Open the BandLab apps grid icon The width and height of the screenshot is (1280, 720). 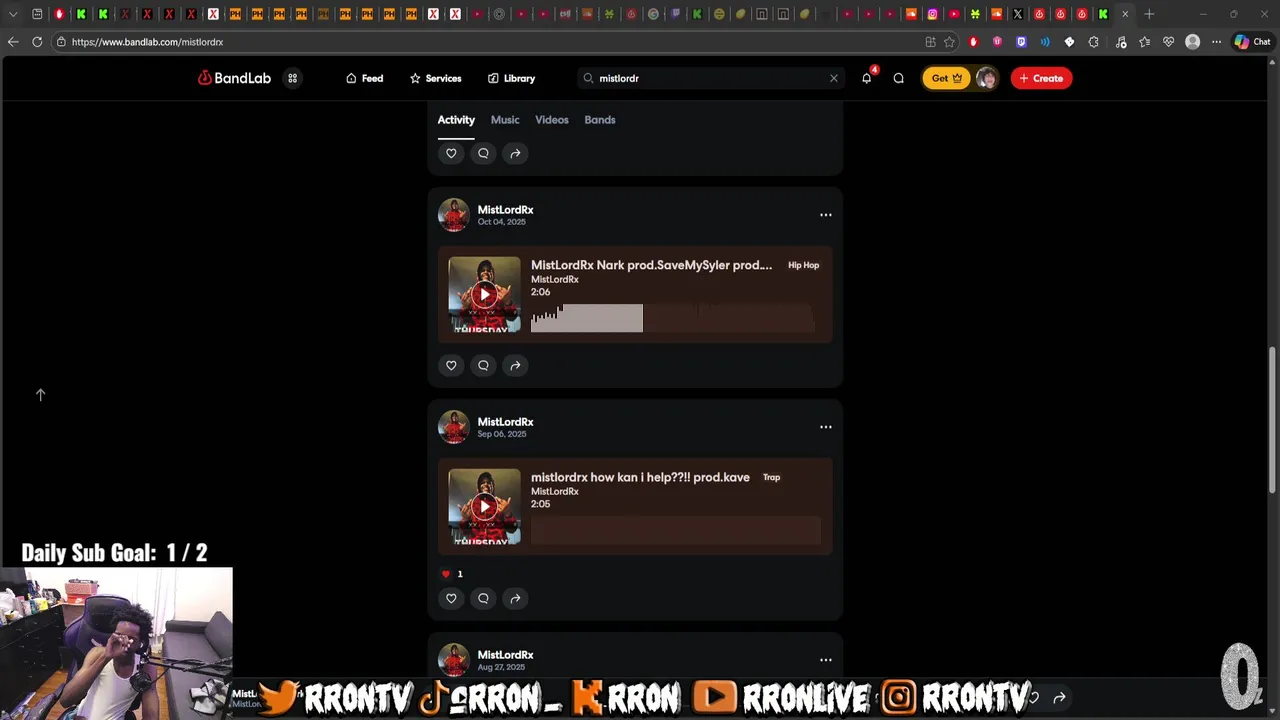point(293,78)
